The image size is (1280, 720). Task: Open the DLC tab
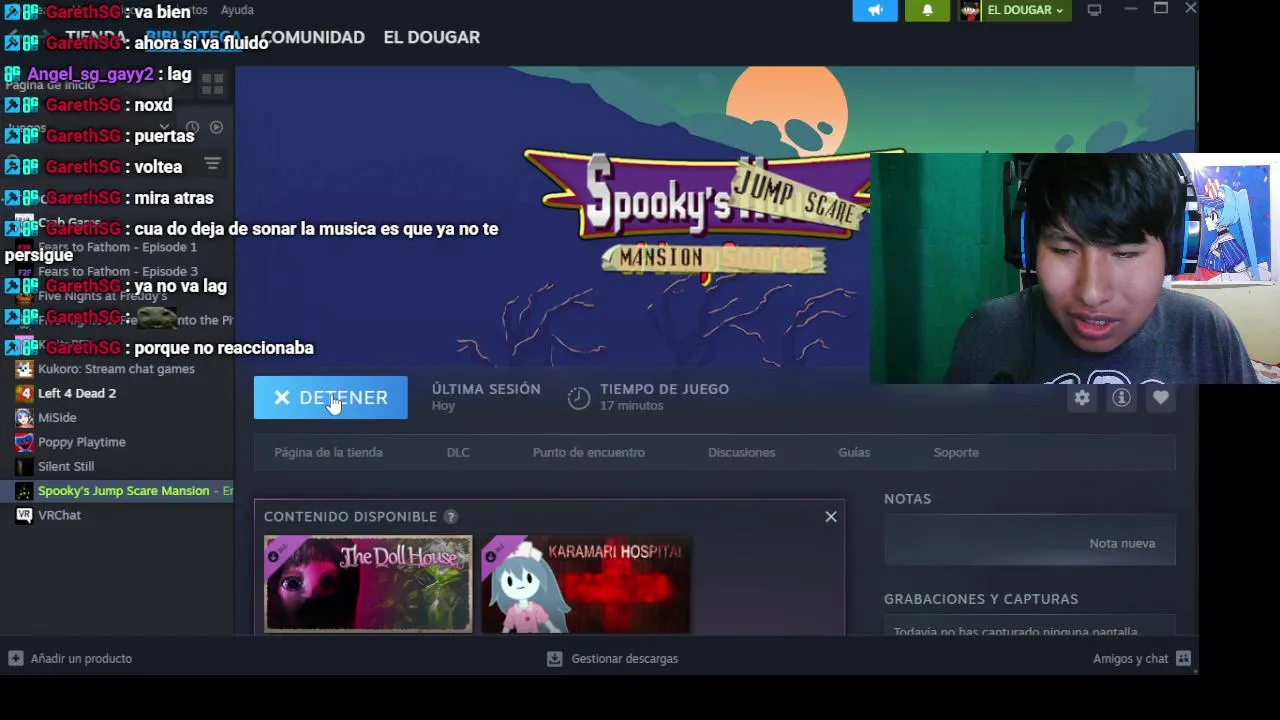coord(458,452)
